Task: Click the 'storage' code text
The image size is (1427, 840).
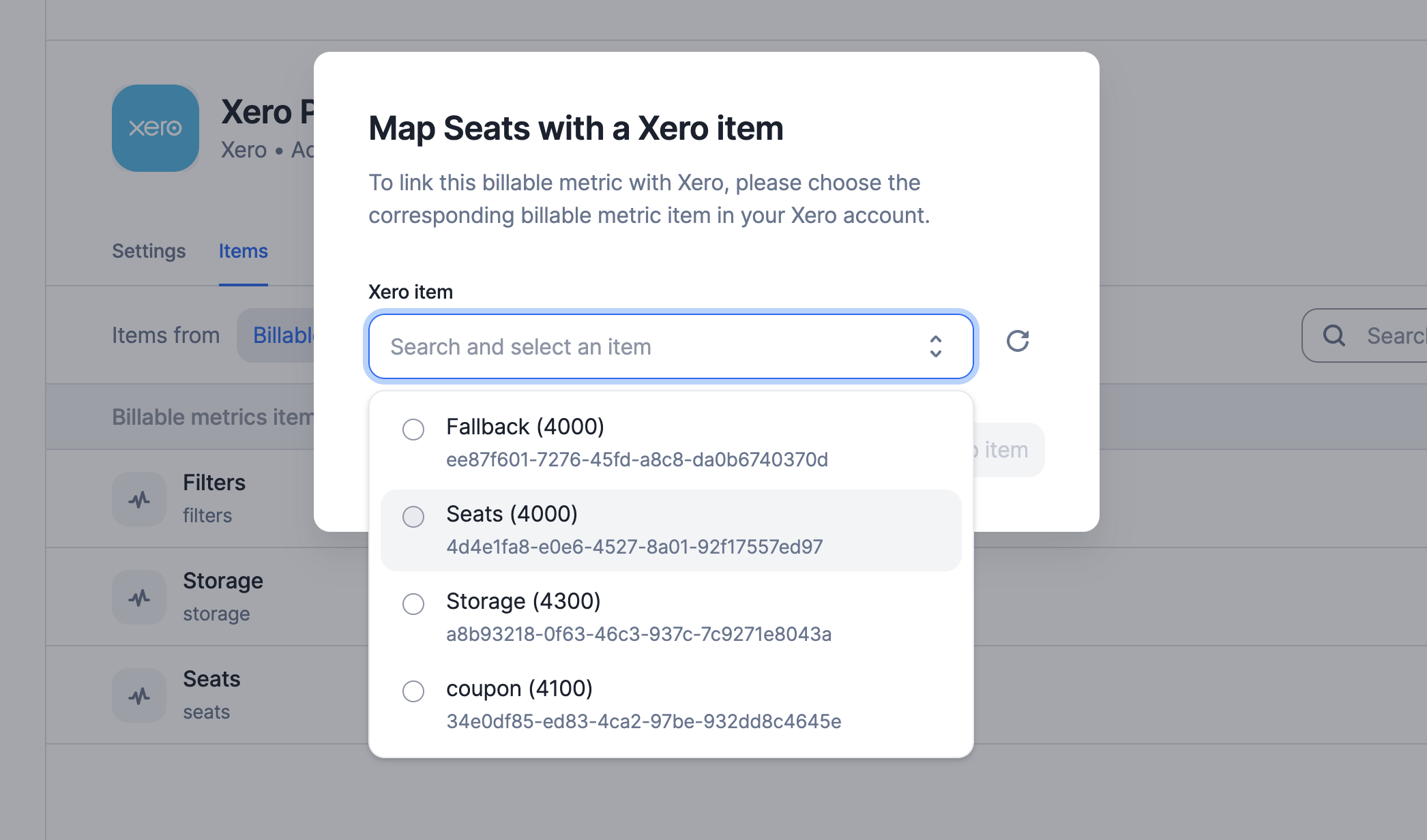Action: point(216,614)
